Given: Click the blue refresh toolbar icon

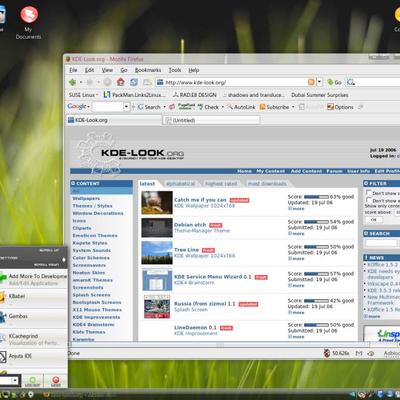Looking at the screenshot, I should 134,82.
